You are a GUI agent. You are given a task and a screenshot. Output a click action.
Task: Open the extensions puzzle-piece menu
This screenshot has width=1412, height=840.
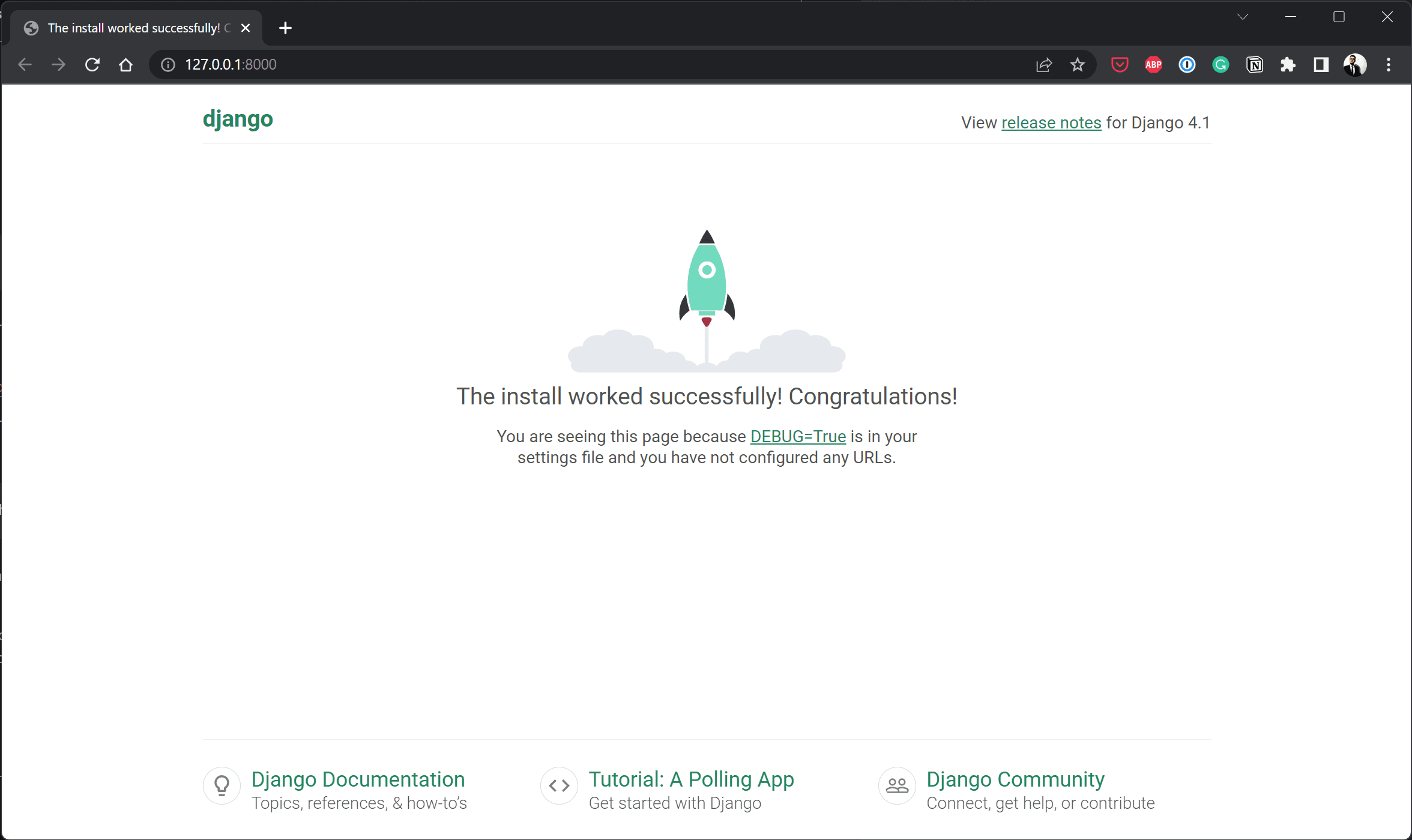(x=1288, y=64)
